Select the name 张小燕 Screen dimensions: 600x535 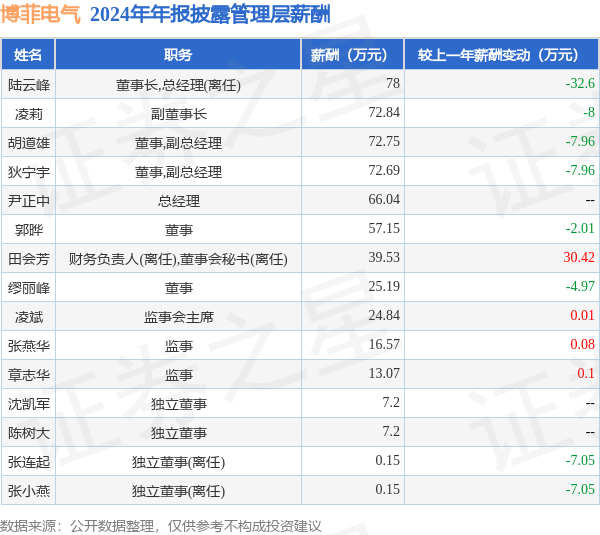[29, 492]
